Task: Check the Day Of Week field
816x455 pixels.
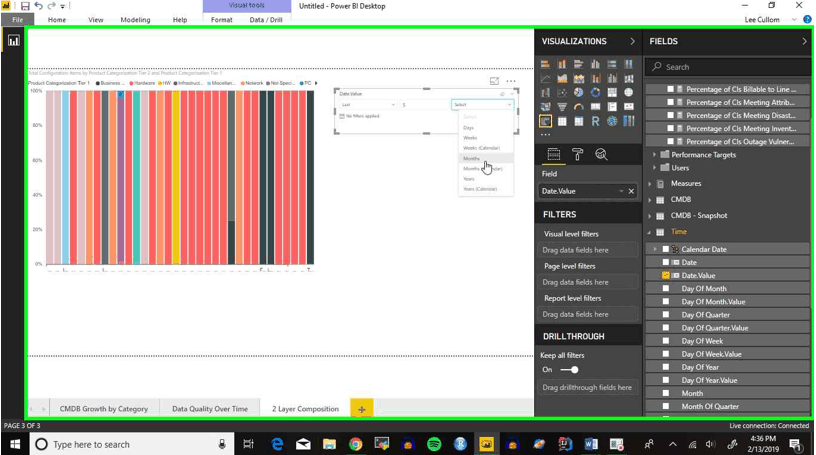Action: (666, 341)
